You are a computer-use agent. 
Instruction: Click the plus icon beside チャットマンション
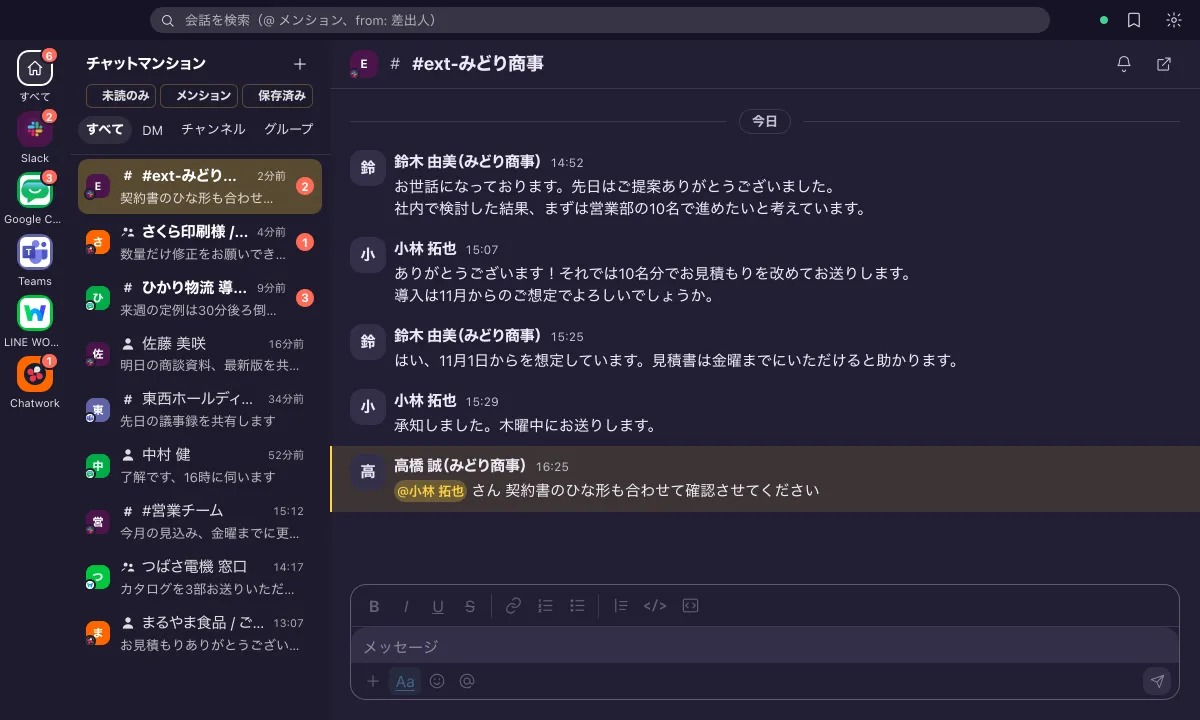pyautogui.click(x=299, y=64)
